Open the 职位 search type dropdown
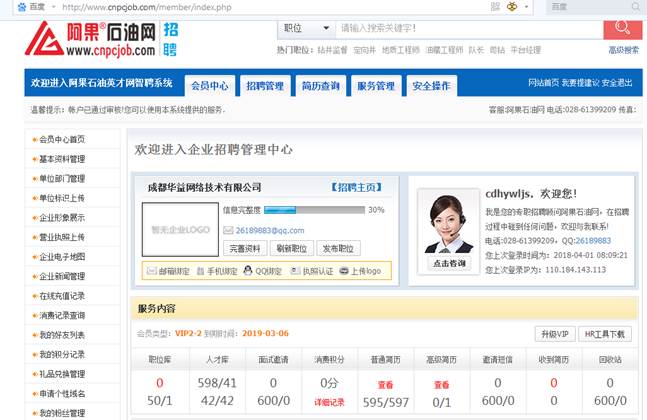 click(x=305, y=29)
